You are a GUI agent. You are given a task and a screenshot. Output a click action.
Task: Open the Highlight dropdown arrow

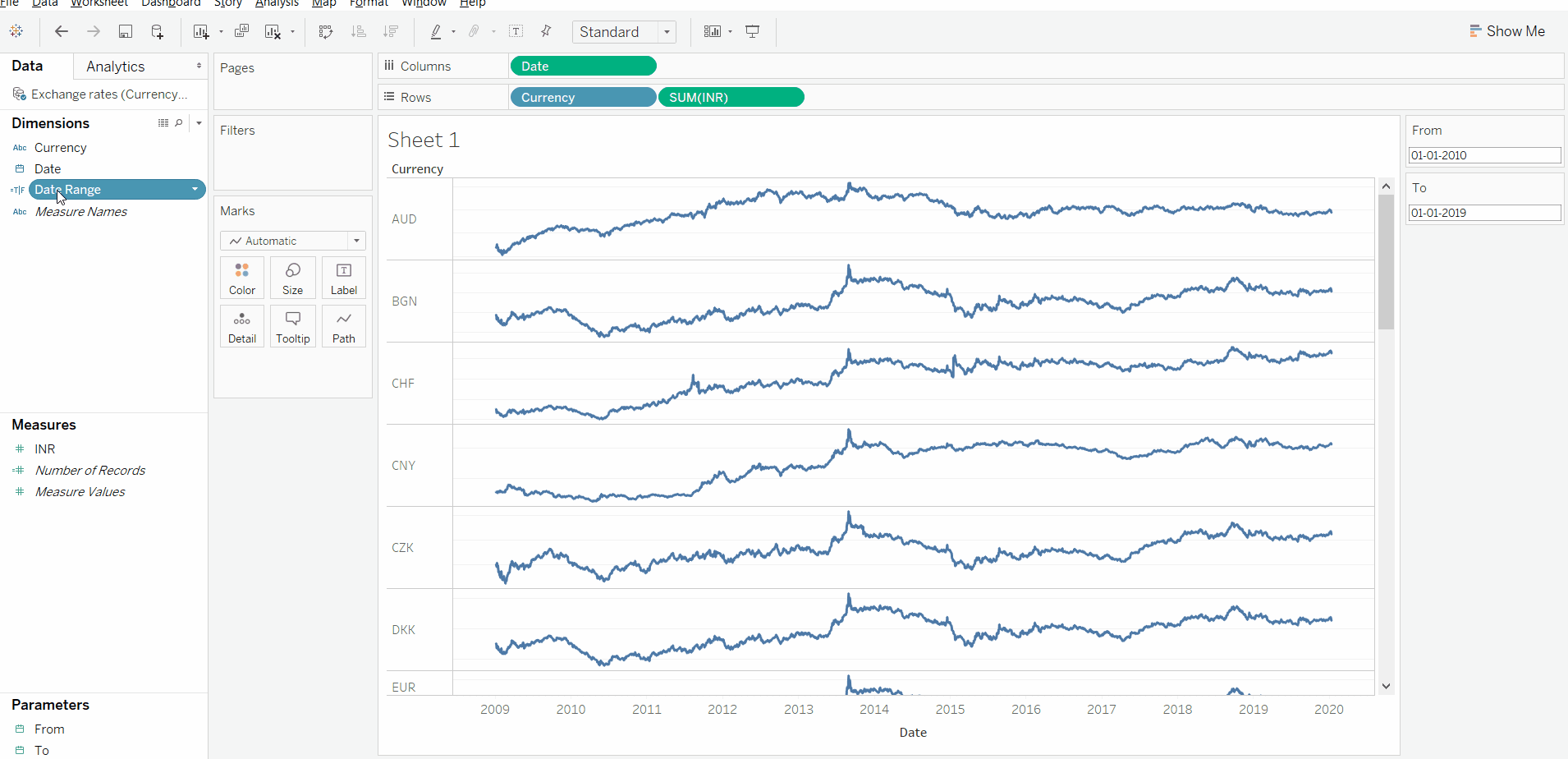click(453, 32)
